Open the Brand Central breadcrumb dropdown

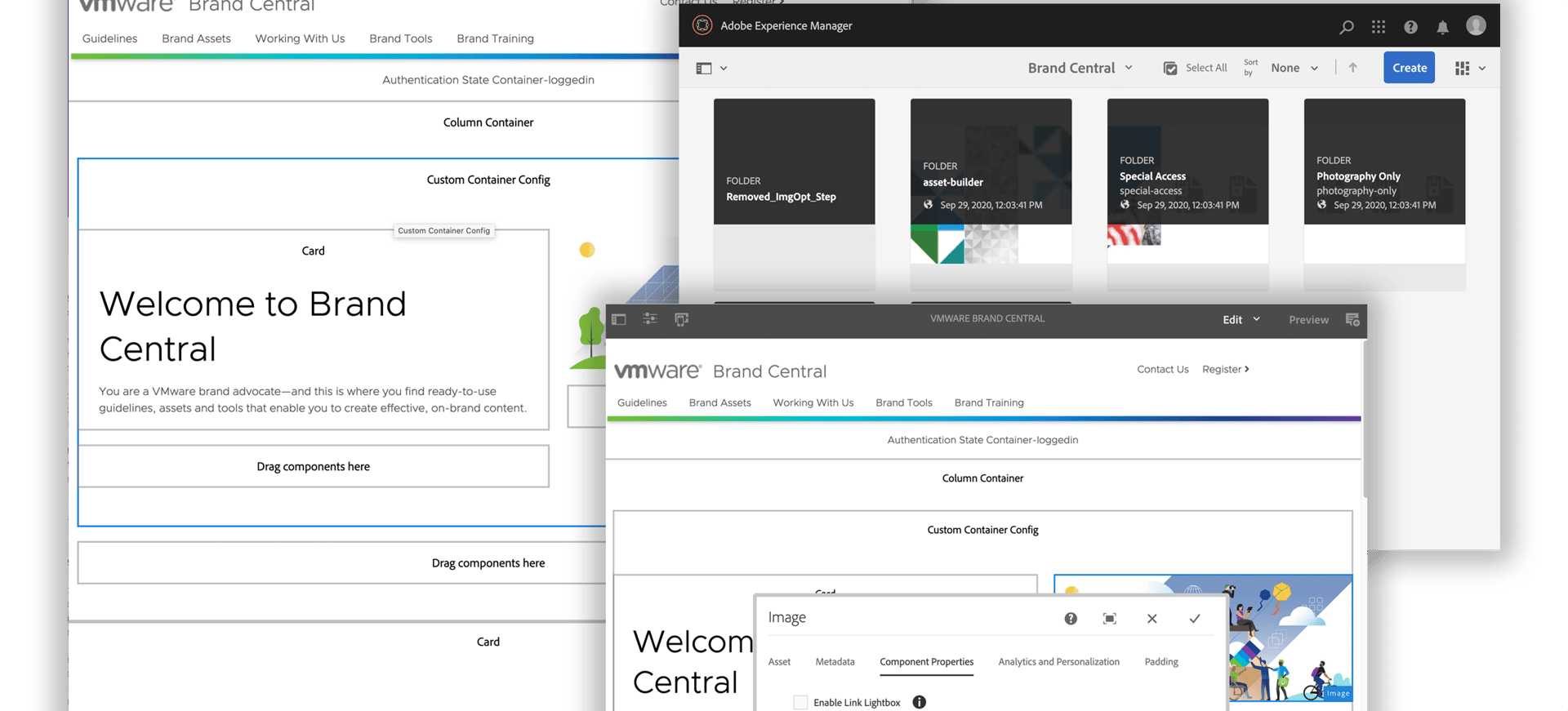(1080, 68)
